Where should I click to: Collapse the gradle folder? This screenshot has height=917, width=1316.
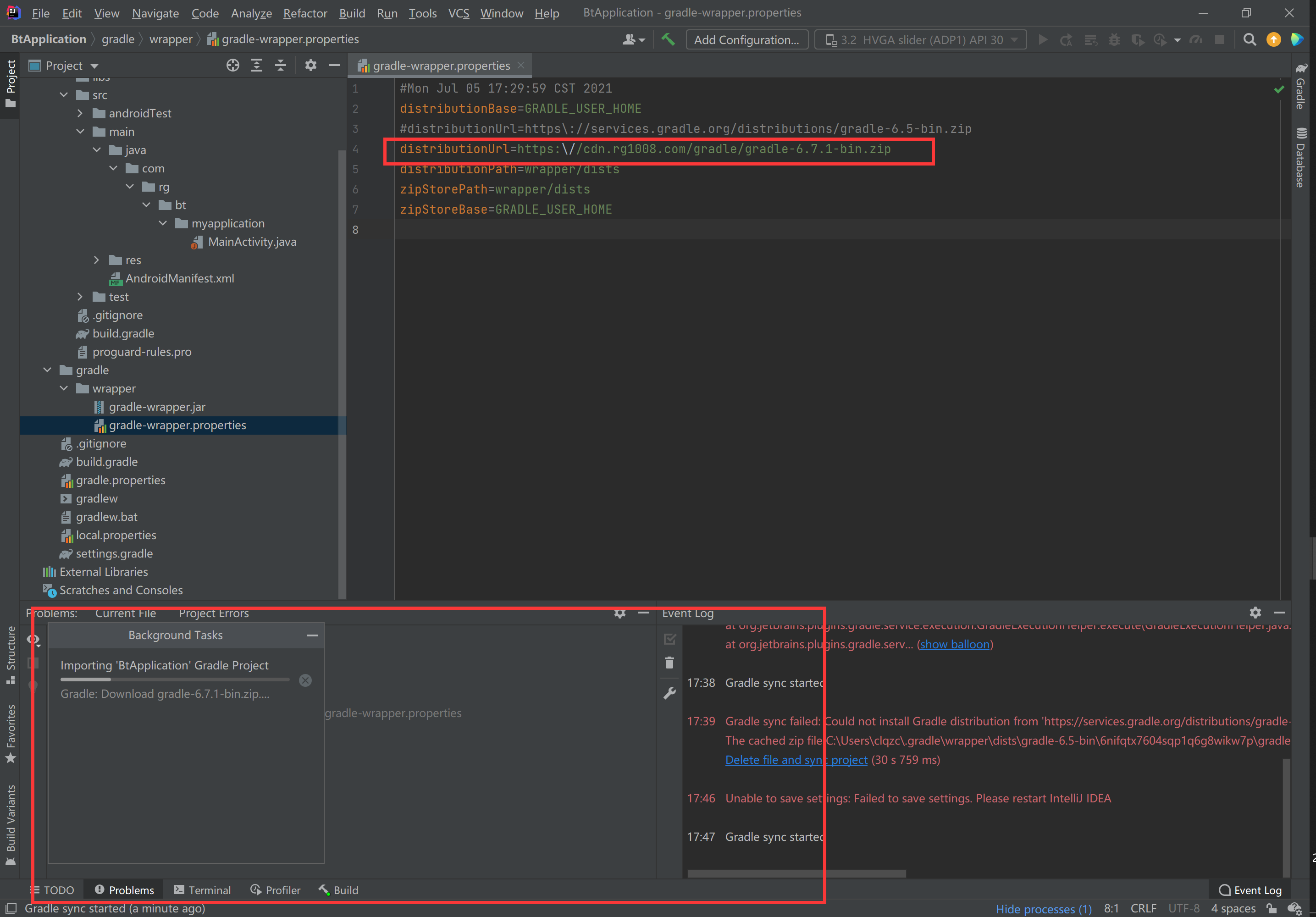coord(47,370)
